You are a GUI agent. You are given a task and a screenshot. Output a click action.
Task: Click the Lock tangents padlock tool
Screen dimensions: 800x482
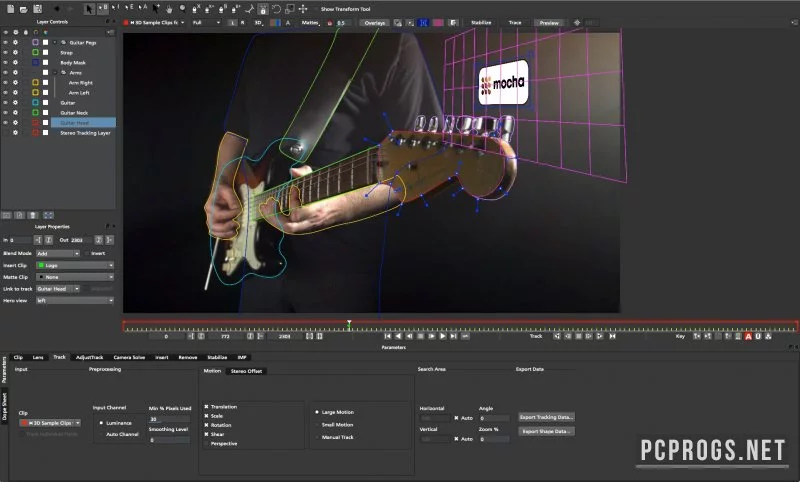tap(263, 9)
